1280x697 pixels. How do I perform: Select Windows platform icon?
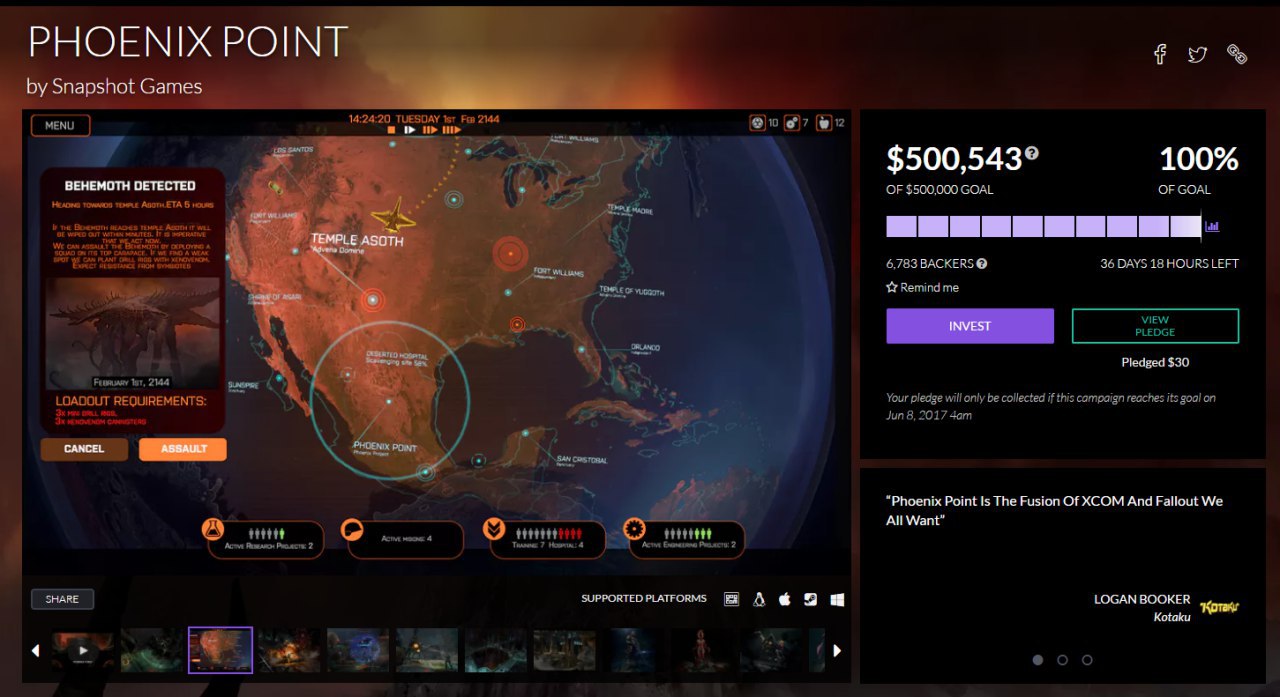pos(838,599)
